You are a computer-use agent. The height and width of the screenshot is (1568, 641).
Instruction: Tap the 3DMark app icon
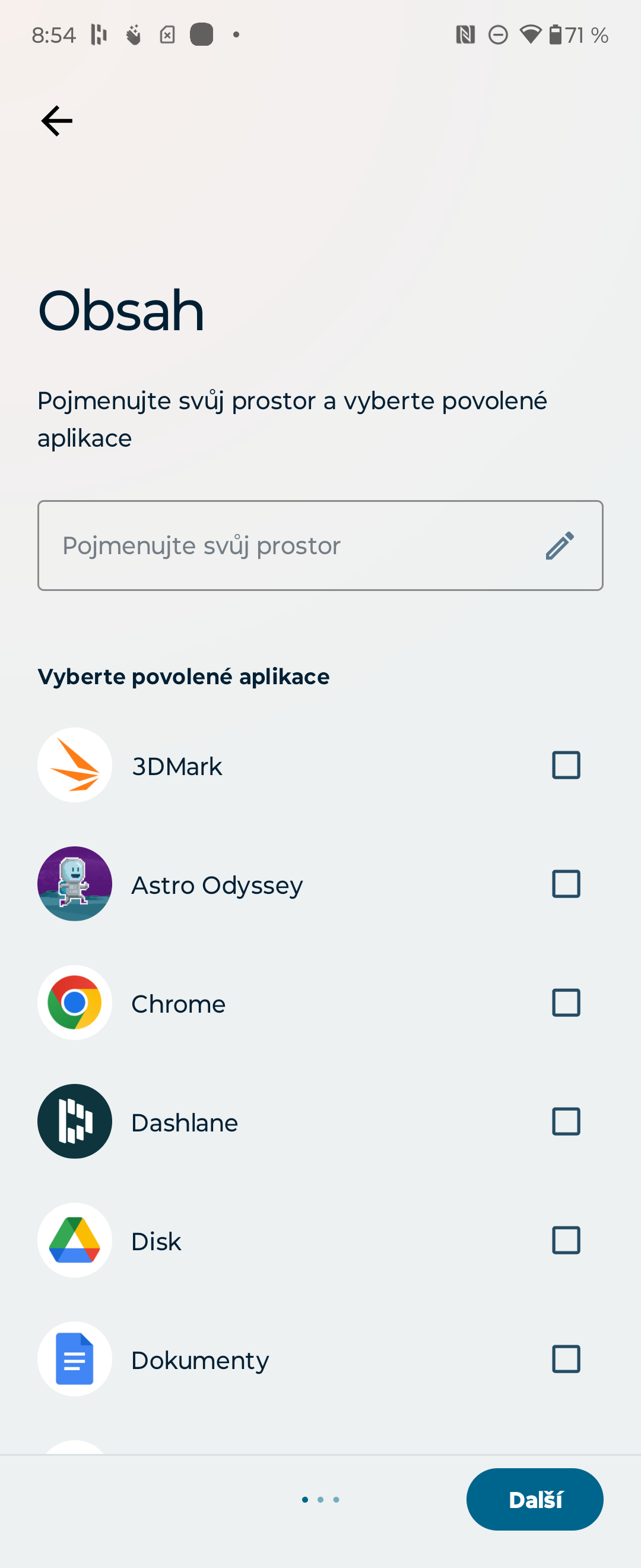tap(75, 765)
